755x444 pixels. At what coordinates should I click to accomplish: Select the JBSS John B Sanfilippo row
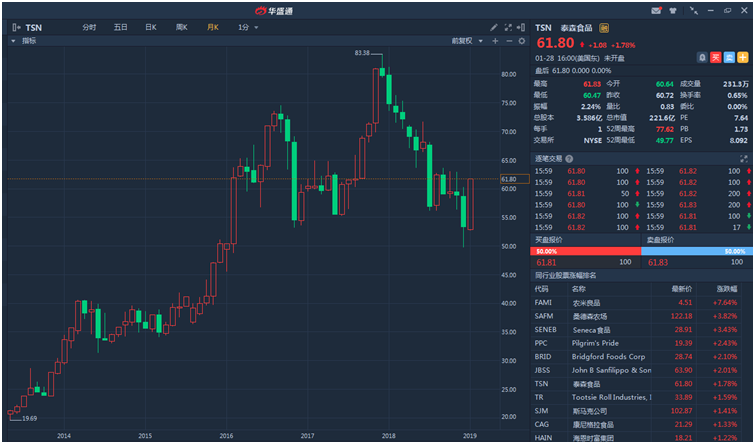click(x=641, y=370)
